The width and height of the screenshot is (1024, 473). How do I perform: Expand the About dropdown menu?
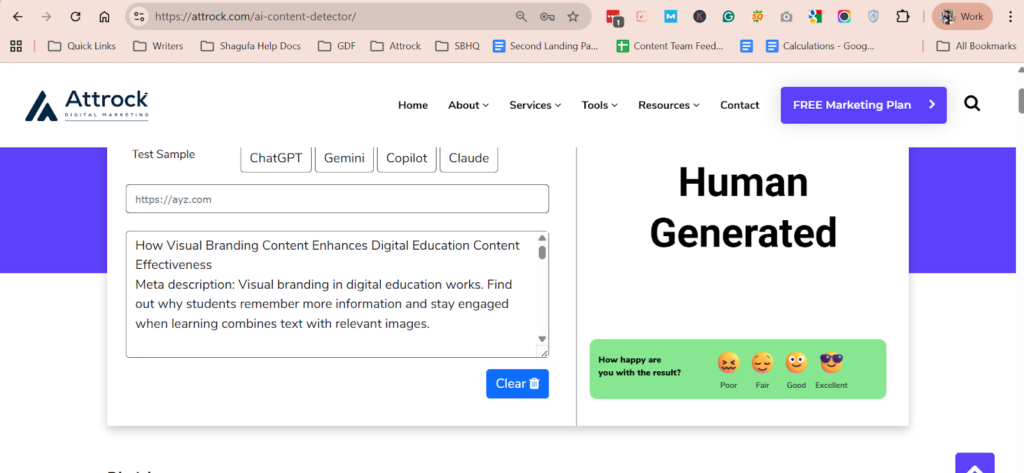point(468,105)
